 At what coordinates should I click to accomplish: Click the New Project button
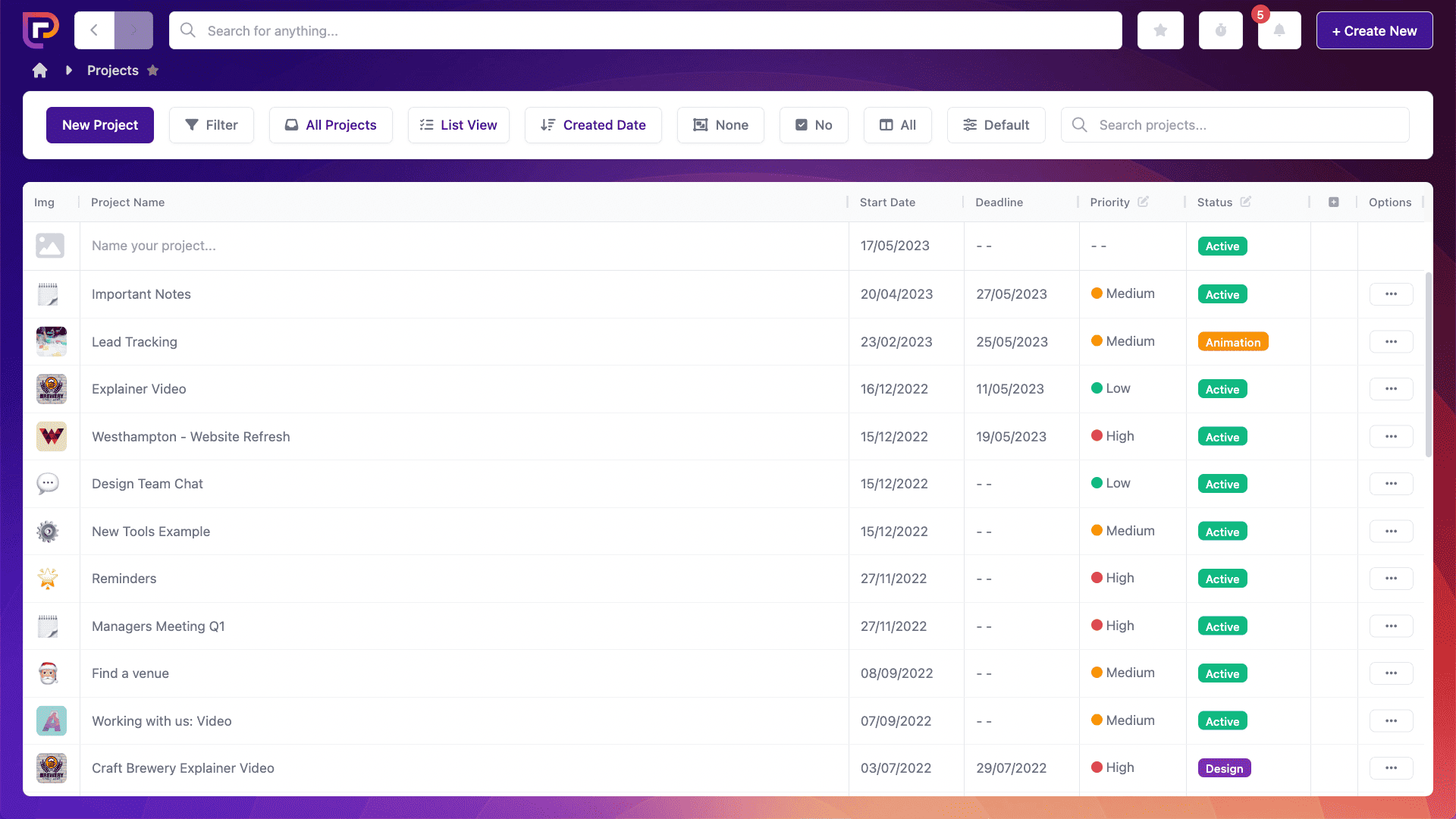click(x=100, y=125)
